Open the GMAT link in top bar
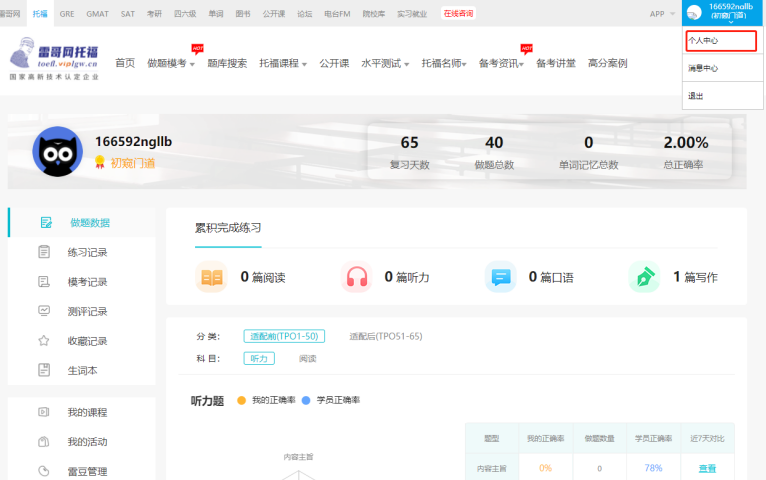 tap(97, 14)
